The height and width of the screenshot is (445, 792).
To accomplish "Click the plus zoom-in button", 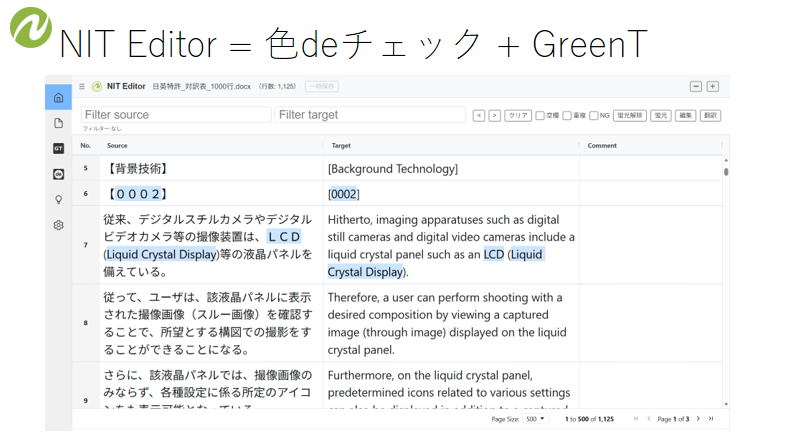I will [x=712, y=87].
